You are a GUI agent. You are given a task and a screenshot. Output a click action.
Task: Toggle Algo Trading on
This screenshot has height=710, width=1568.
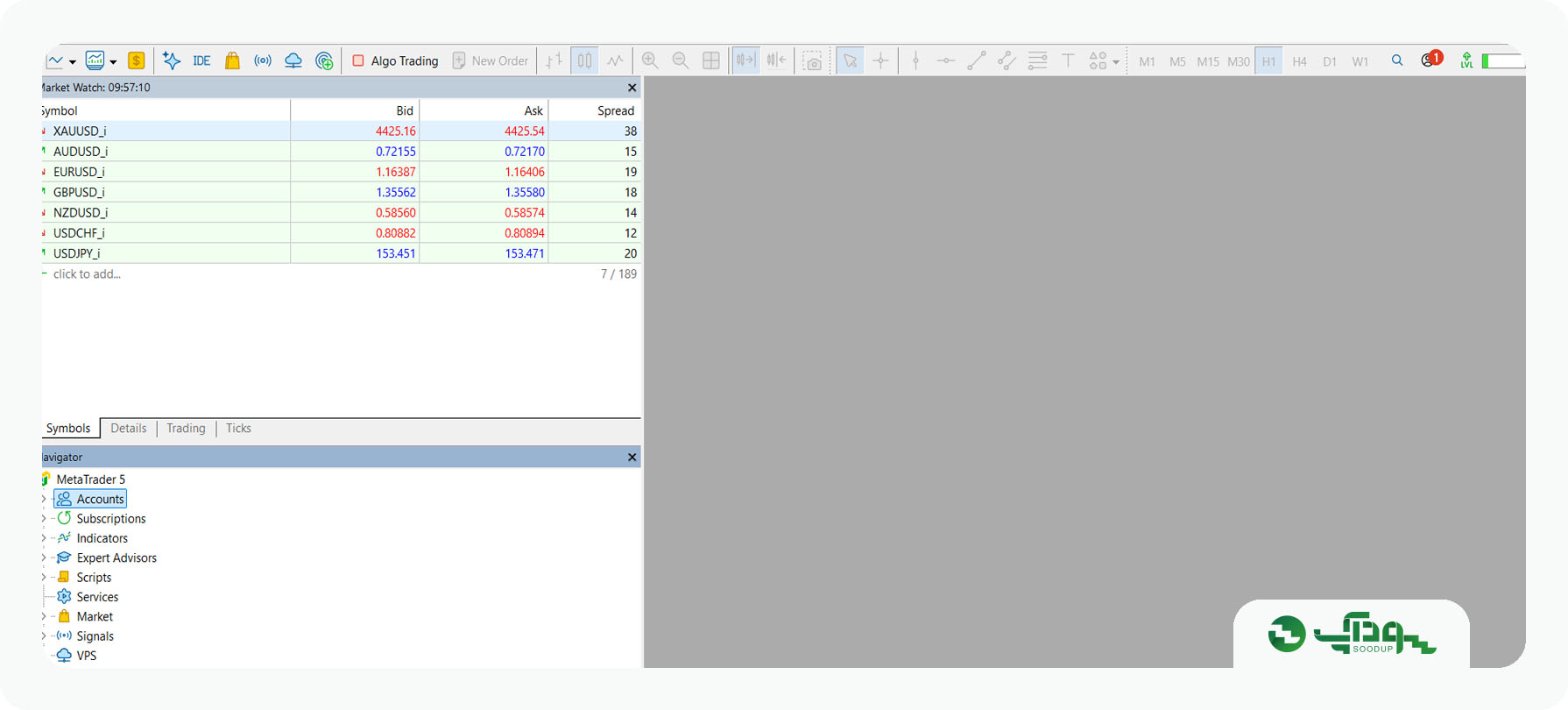[395, 60]
